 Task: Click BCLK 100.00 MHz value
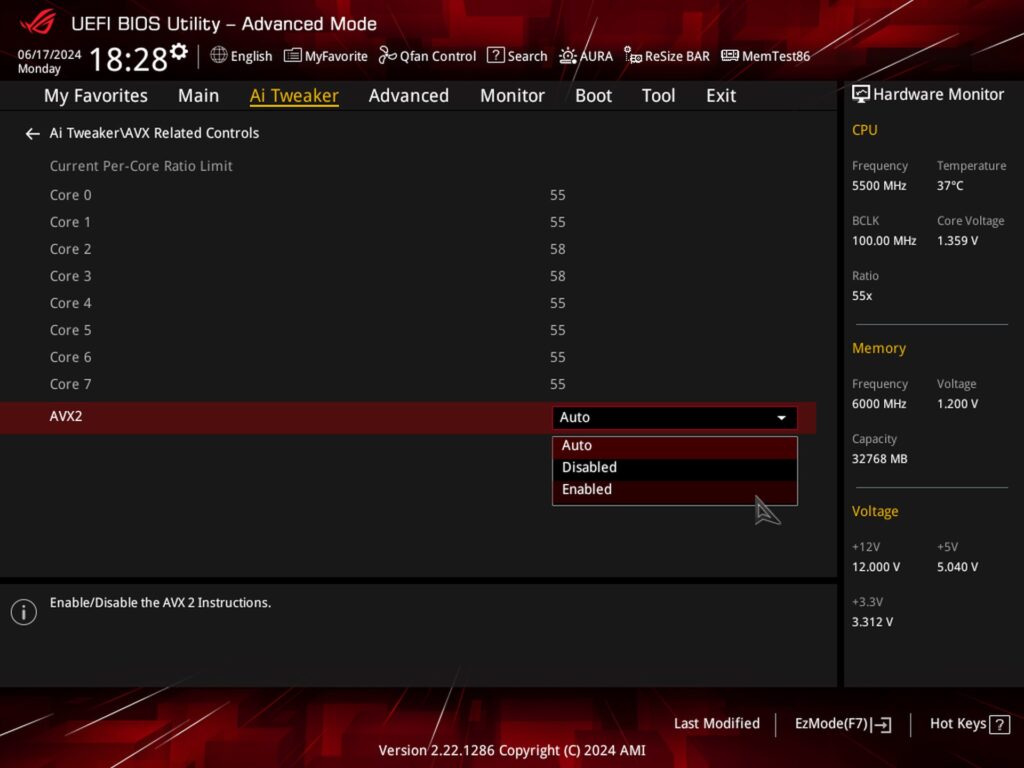pyautogui.click(x=884, y=241)
